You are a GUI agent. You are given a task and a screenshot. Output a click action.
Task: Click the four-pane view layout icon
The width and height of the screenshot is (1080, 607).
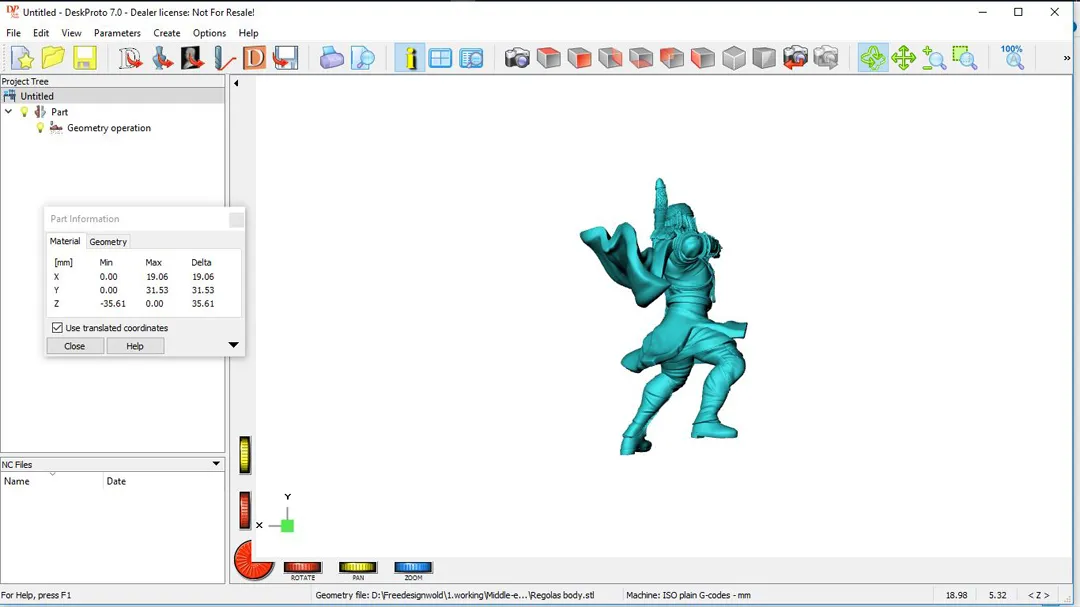coord(440,58)
